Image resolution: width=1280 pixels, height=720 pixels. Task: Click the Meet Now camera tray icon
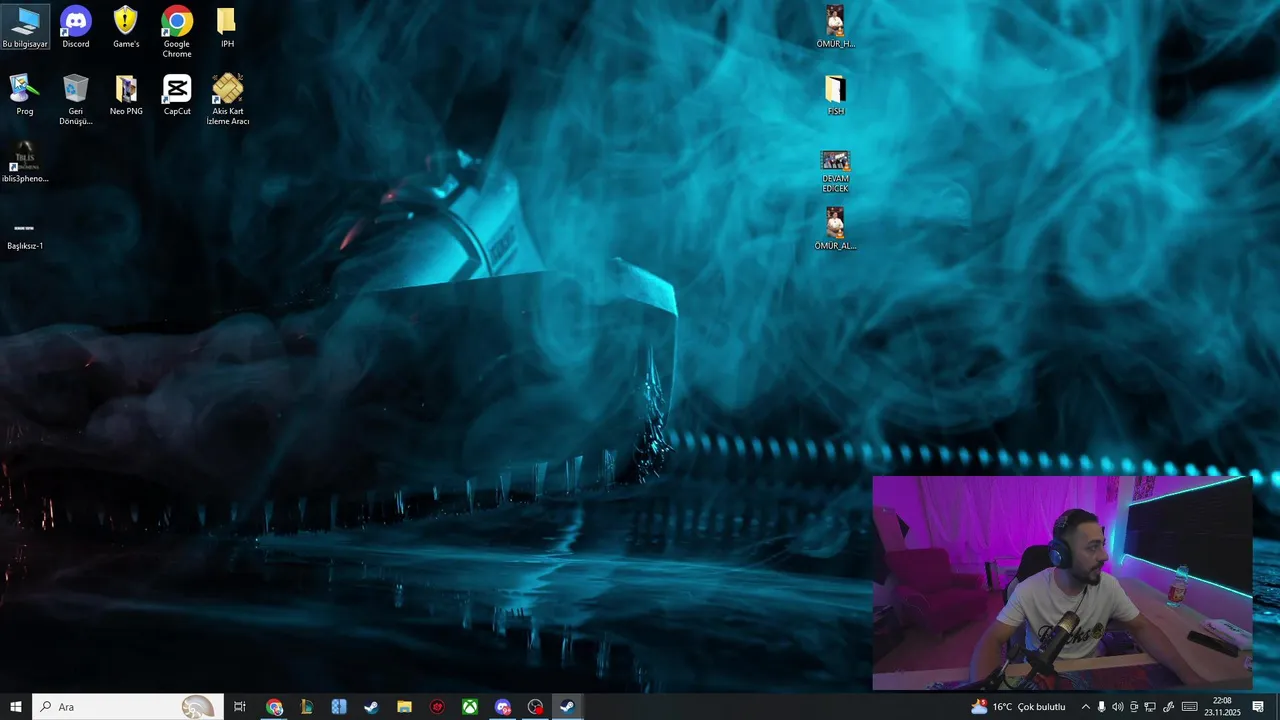(x=1134, y=707)
